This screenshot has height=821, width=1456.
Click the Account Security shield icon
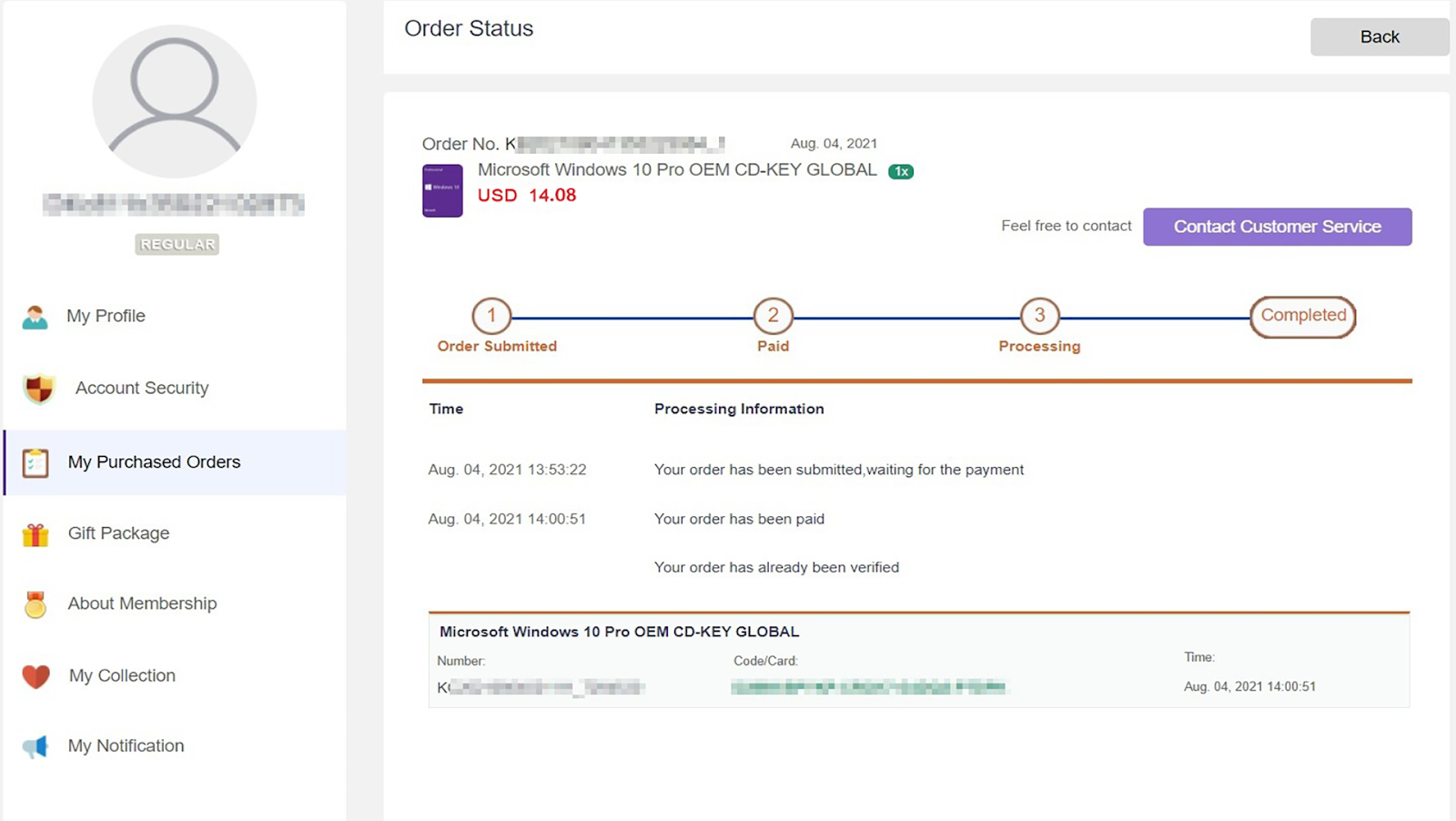click(39, 389)
